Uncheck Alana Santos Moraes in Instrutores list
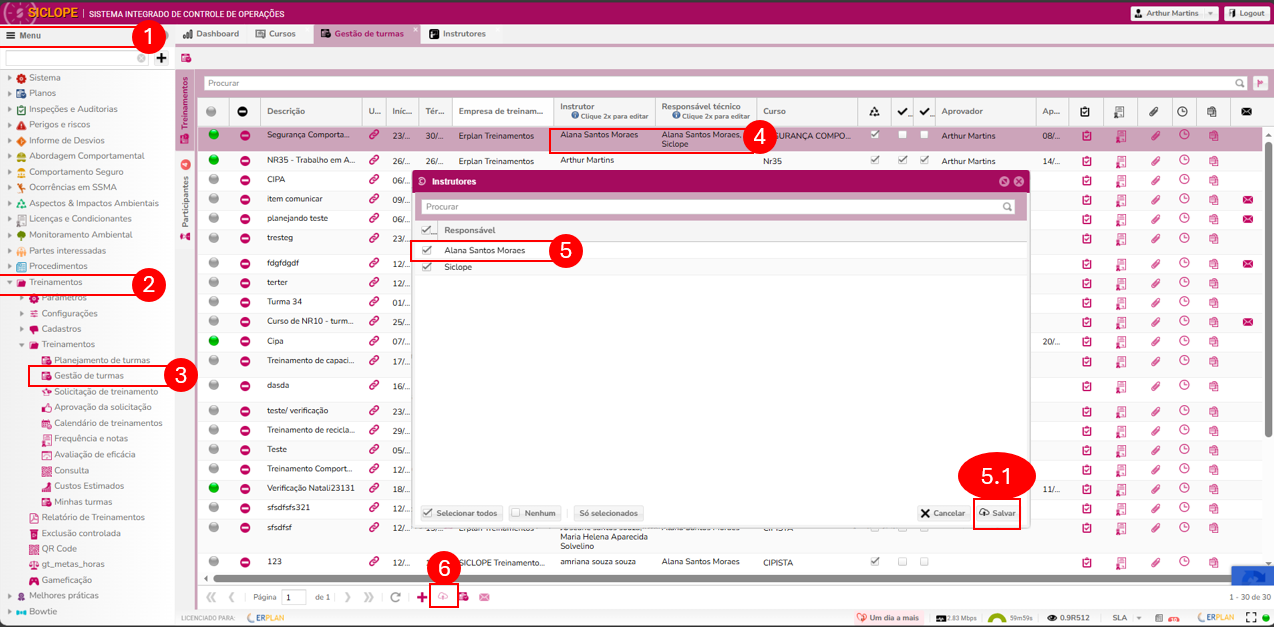The height and width of the screenshot is (627, 1274). 428,250
